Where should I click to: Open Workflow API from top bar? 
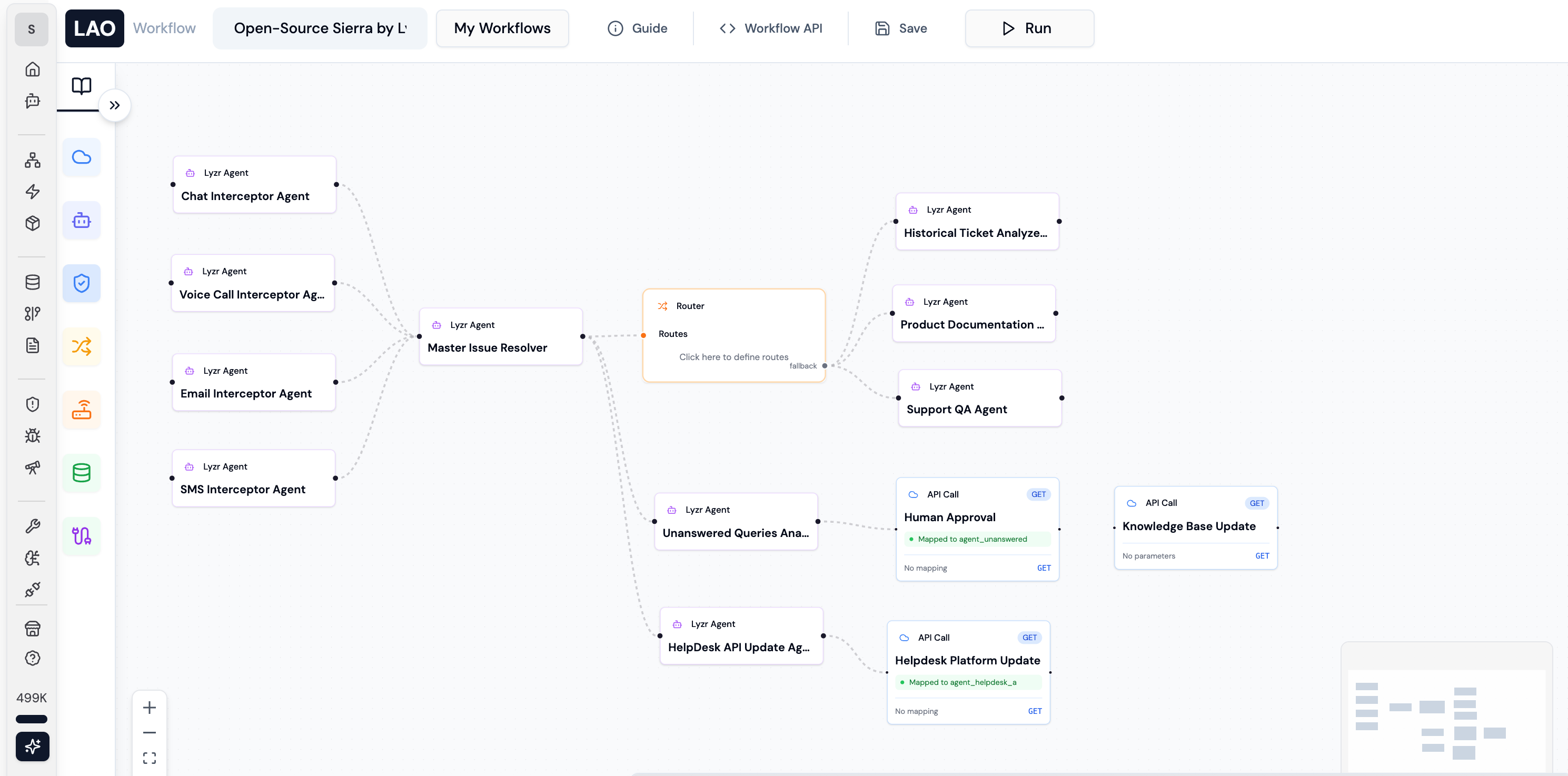[x=771, y=28]
